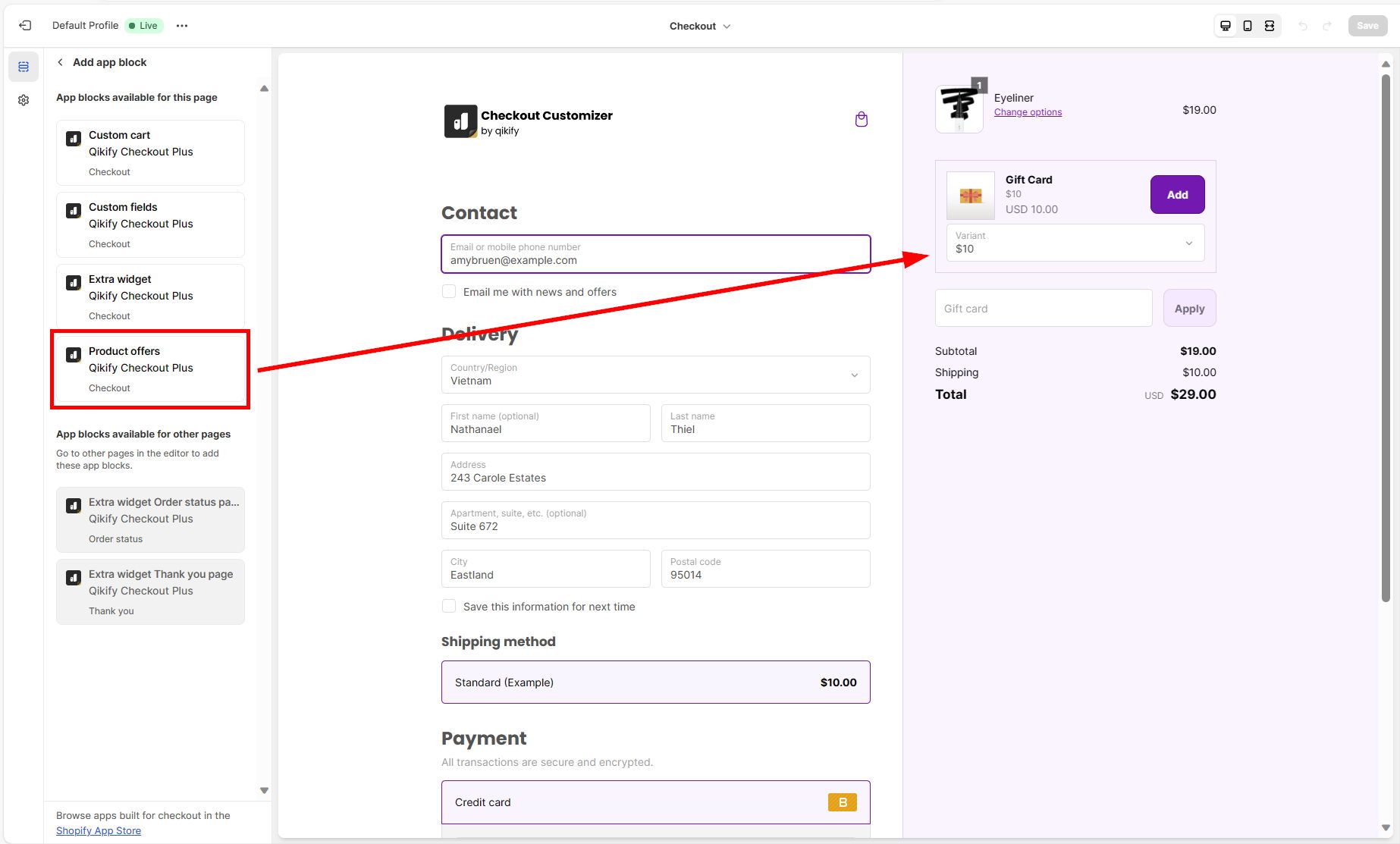Click the undo arrow icon

pyautogui.click(x=1303, y=26)
